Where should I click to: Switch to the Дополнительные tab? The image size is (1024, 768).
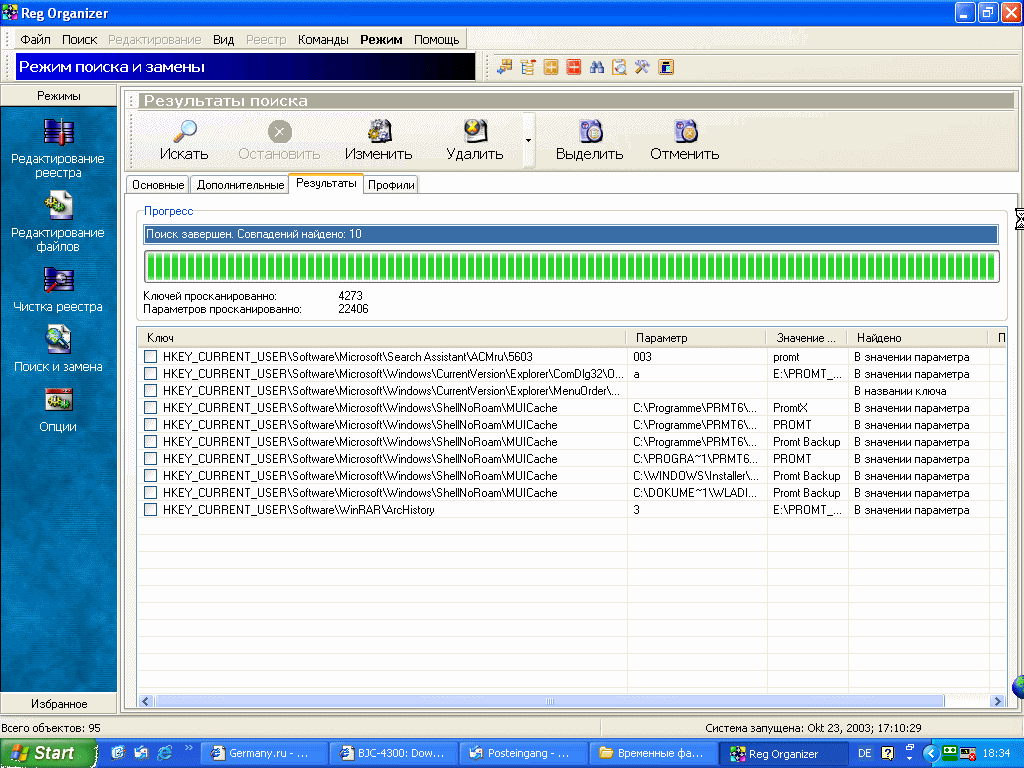pyautogui.click(x=240, y=185)
